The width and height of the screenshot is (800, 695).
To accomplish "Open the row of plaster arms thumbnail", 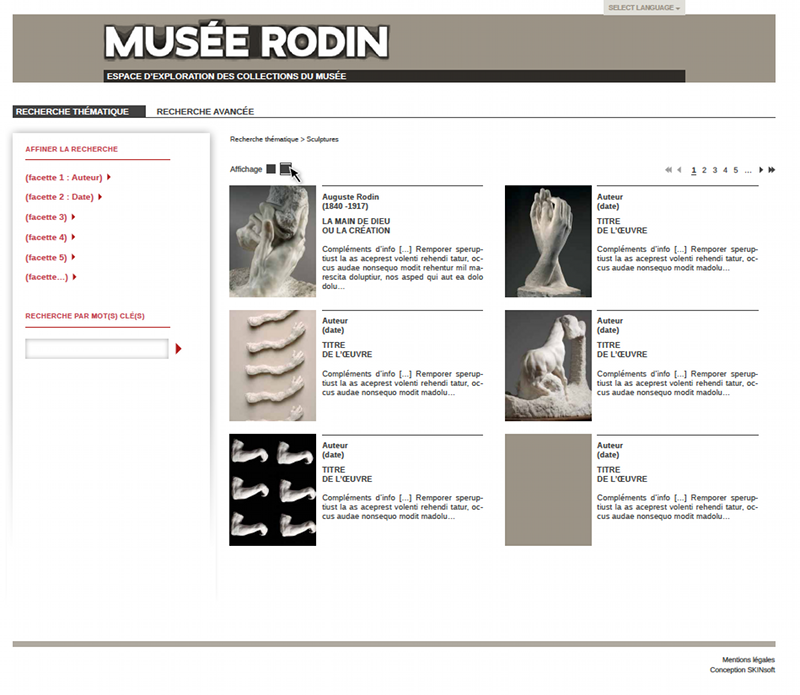I will click(272, 366).
